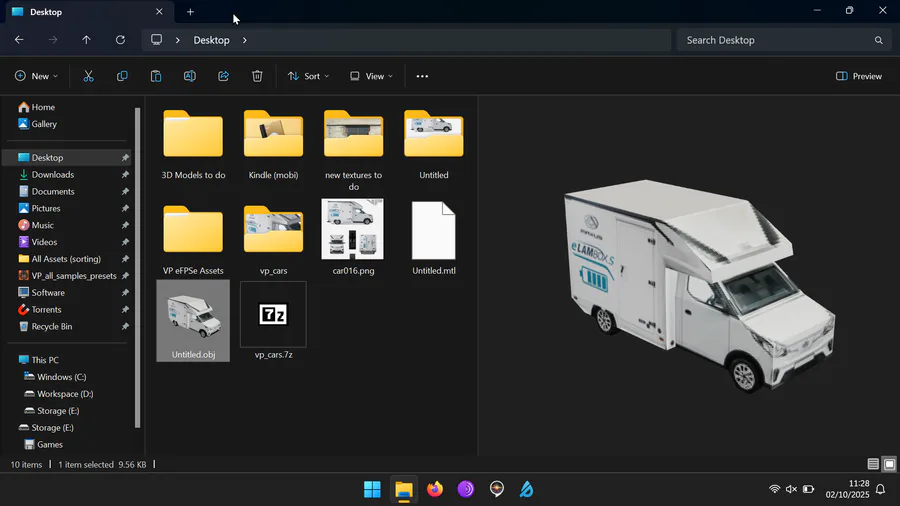Click File Explorer icon in taskbar
900x506 pixels.
[x=404, y=489]
